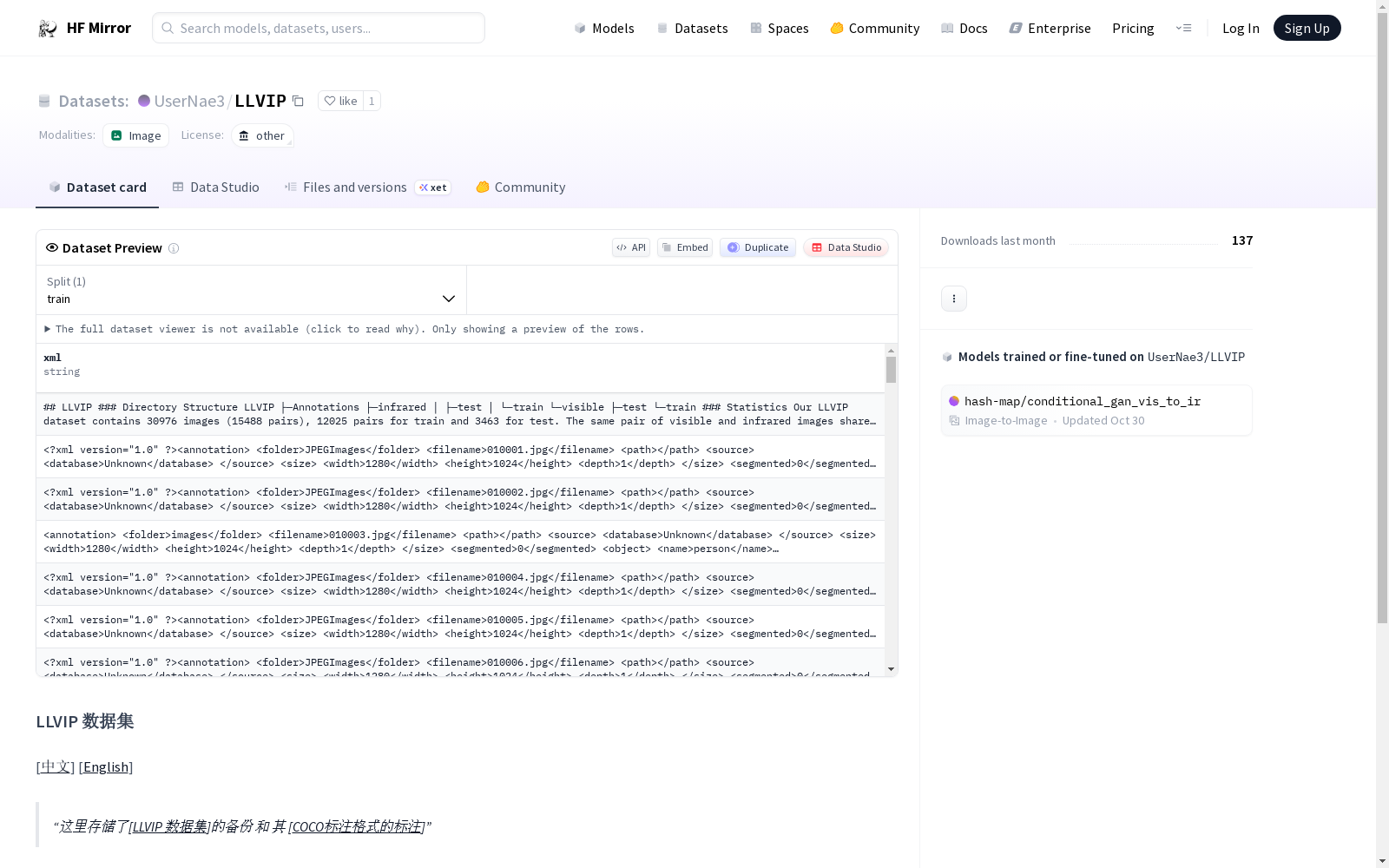This screenshot has height=868, width=1389.
Task: Click the page vertical scrollbar
Action: [1382, 318]
